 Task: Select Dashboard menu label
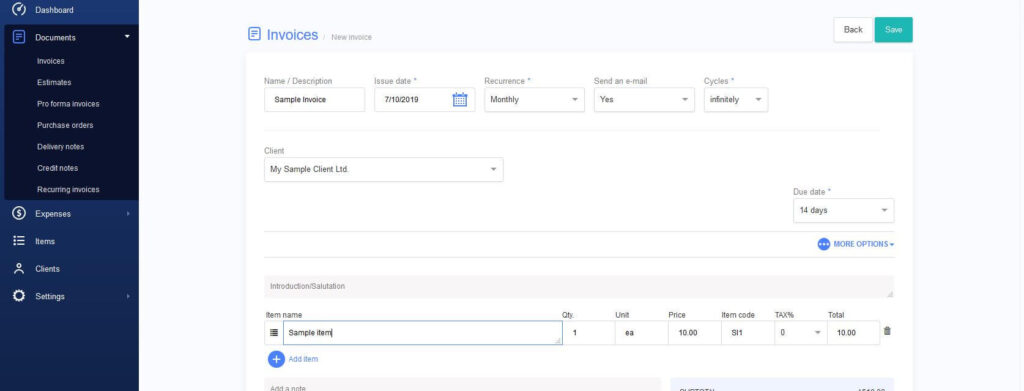coord(54,10)
